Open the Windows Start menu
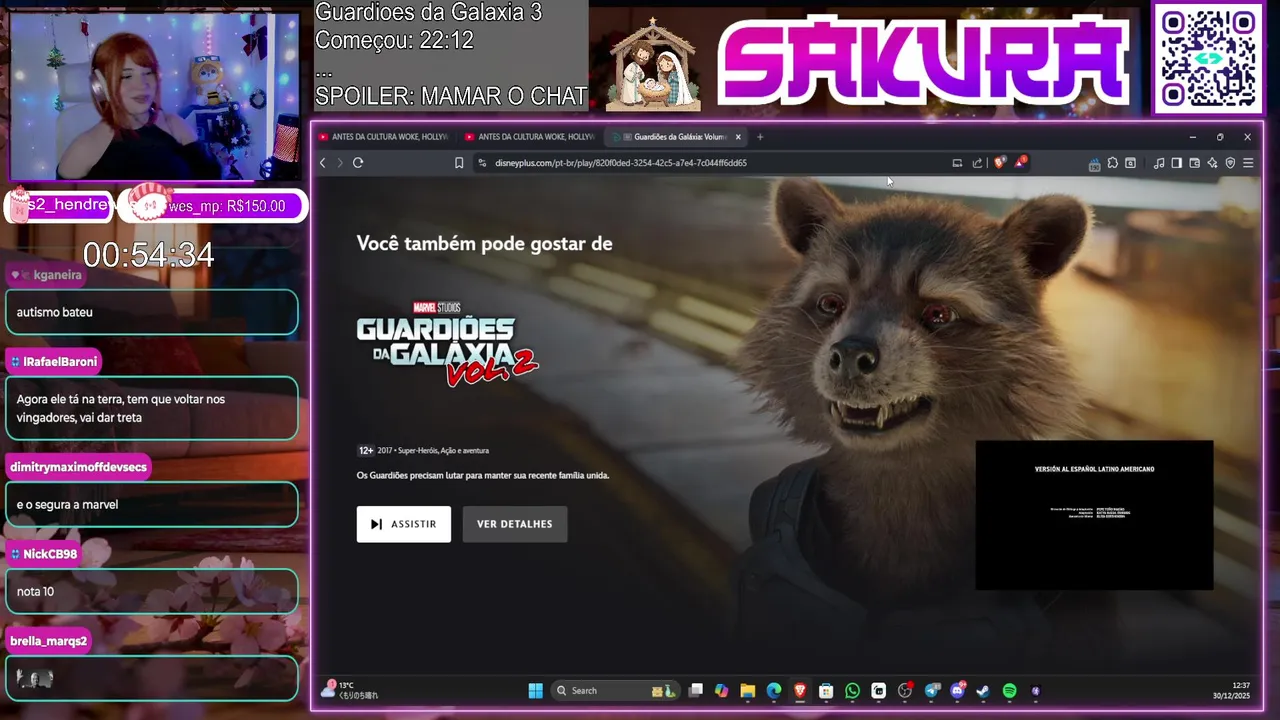Viewport: 1280px width, 720px height. (x=535, y=691)
